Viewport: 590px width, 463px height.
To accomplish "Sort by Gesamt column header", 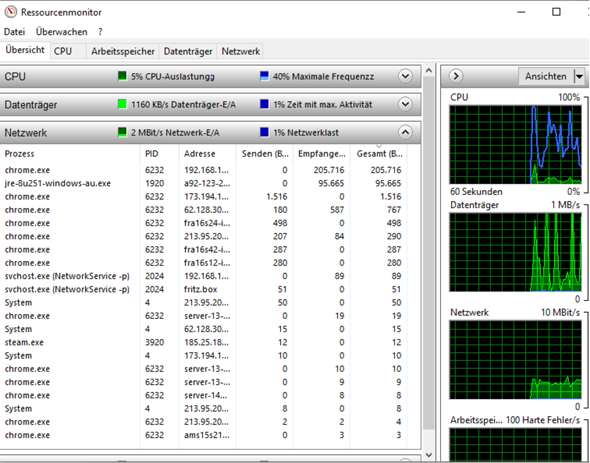I will pos(379,154).
